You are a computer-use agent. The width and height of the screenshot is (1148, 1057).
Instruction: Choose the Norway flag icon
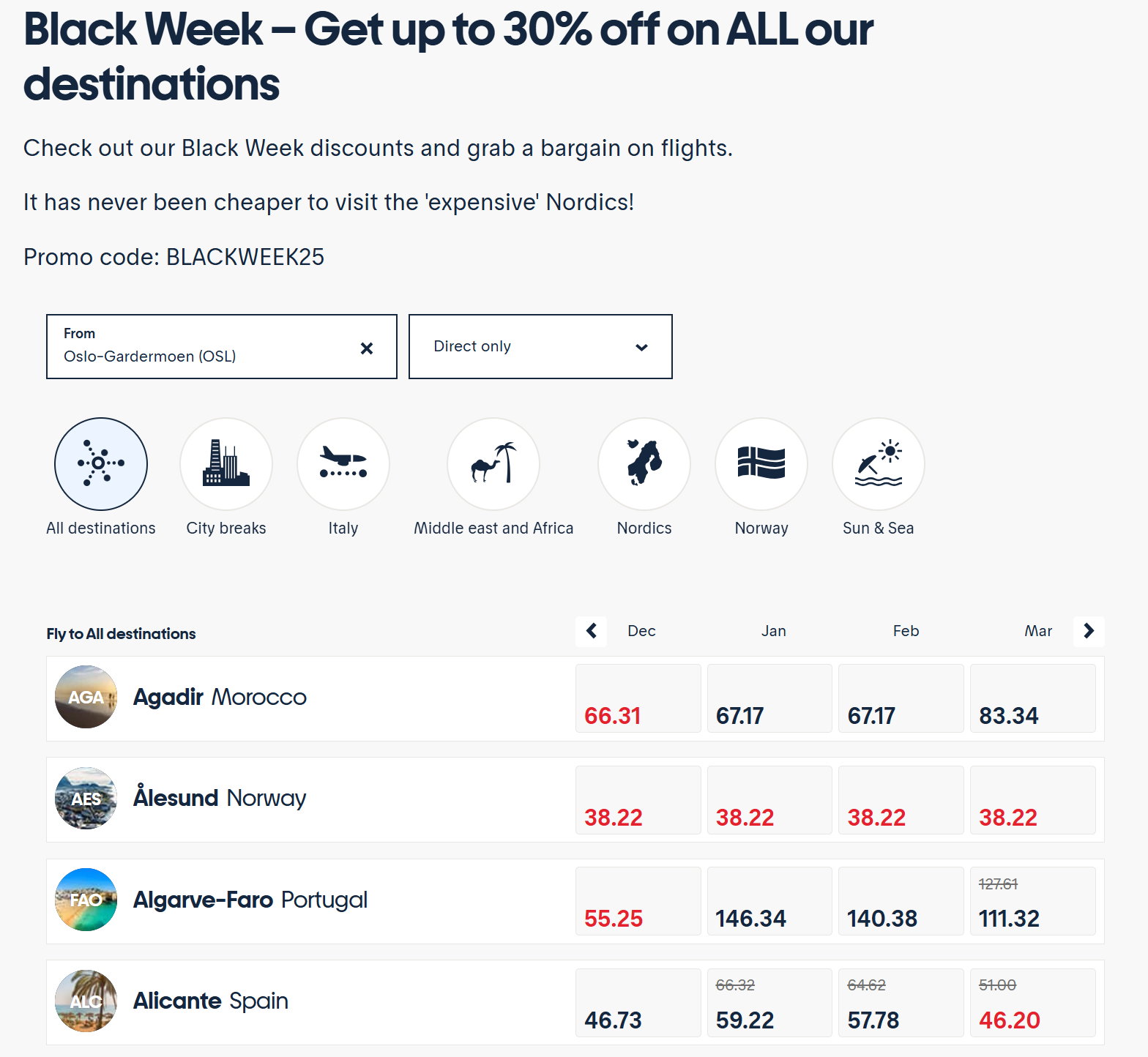[x=761, y=464]
